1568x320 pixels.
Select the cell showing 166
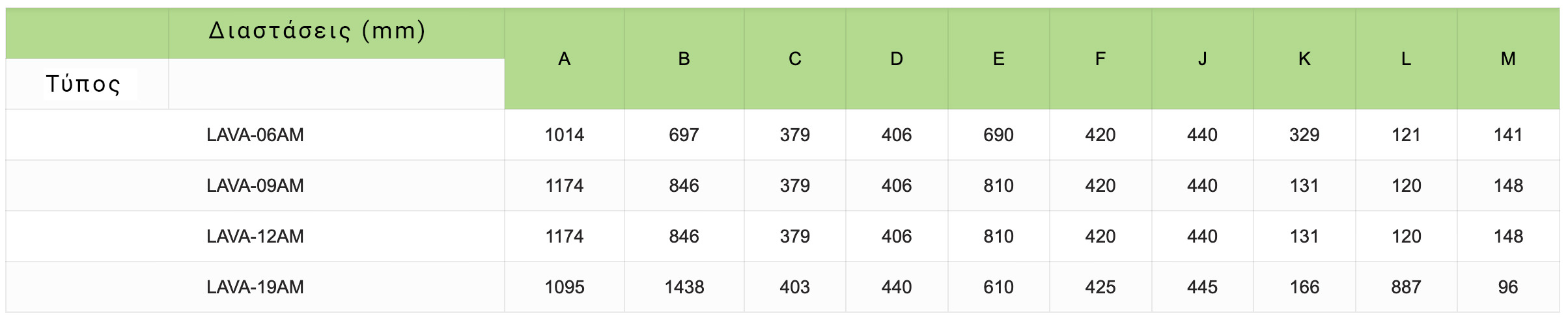point(1304,287)
